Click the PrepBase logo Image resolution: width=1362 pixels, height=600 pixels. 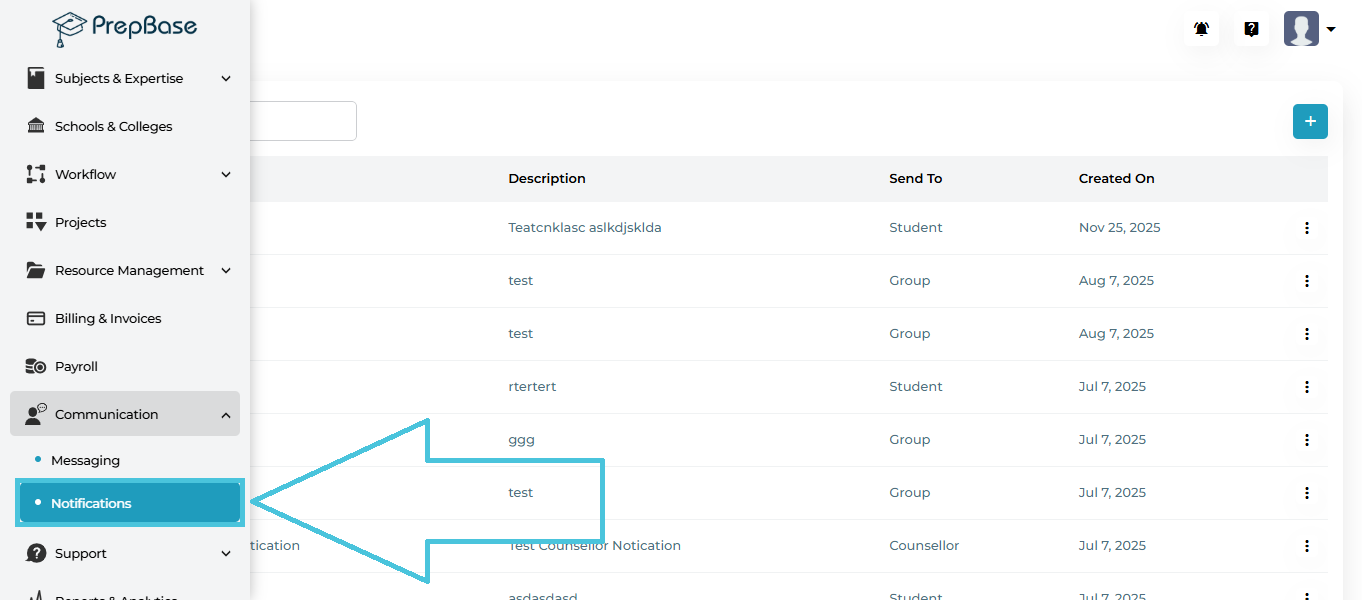[x=125, y=28]
